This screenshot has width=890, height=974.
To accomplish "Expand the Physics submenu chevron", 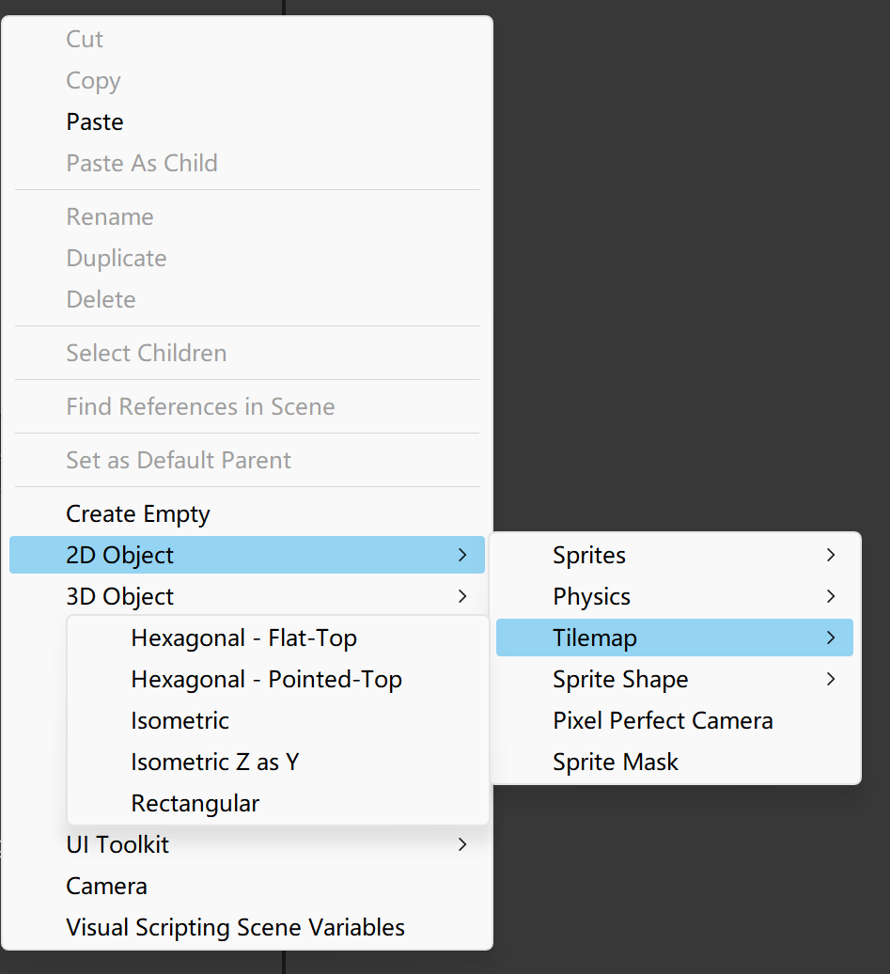I will 831,596.
